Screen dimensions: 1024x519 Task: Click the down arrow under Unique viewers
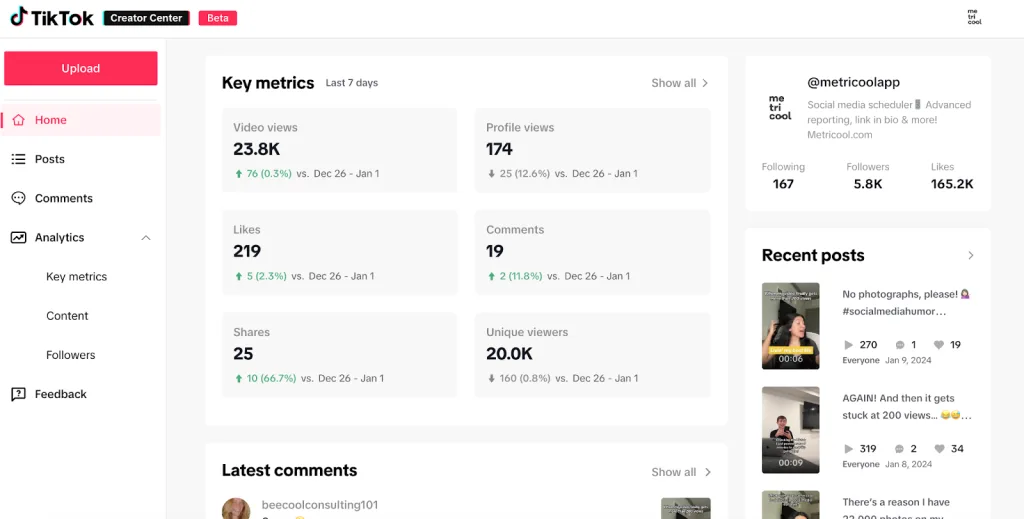pos(491,379)
